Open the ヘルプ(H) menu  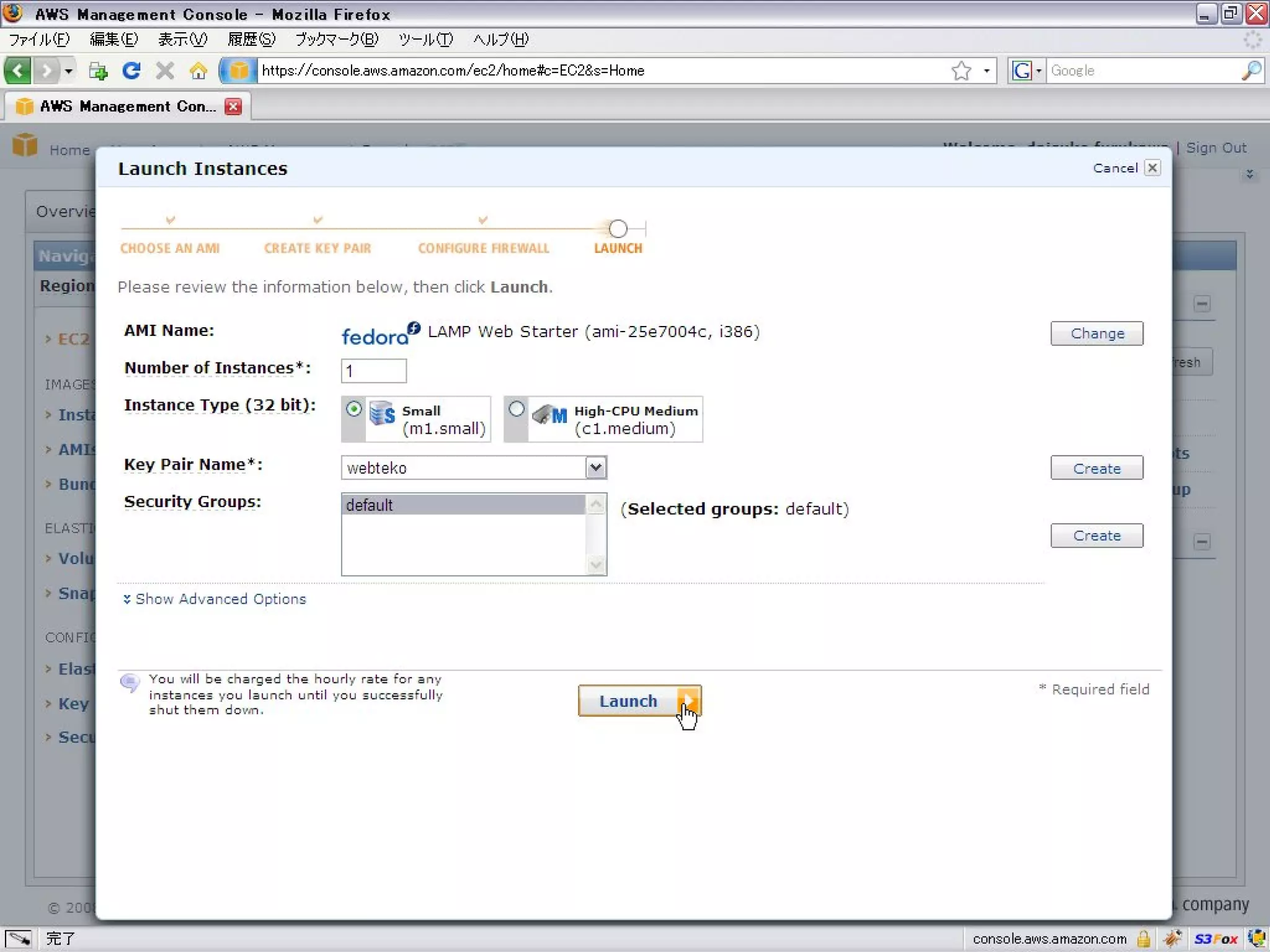click(500, 40)
